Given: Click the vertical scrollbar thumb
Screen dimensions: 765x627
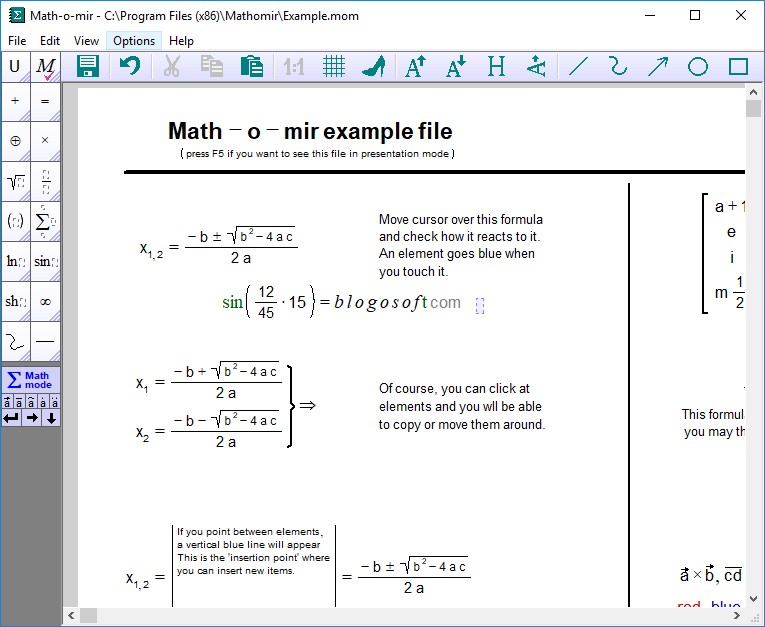Looking at the screenshot, I should click(x=753, y=108).
